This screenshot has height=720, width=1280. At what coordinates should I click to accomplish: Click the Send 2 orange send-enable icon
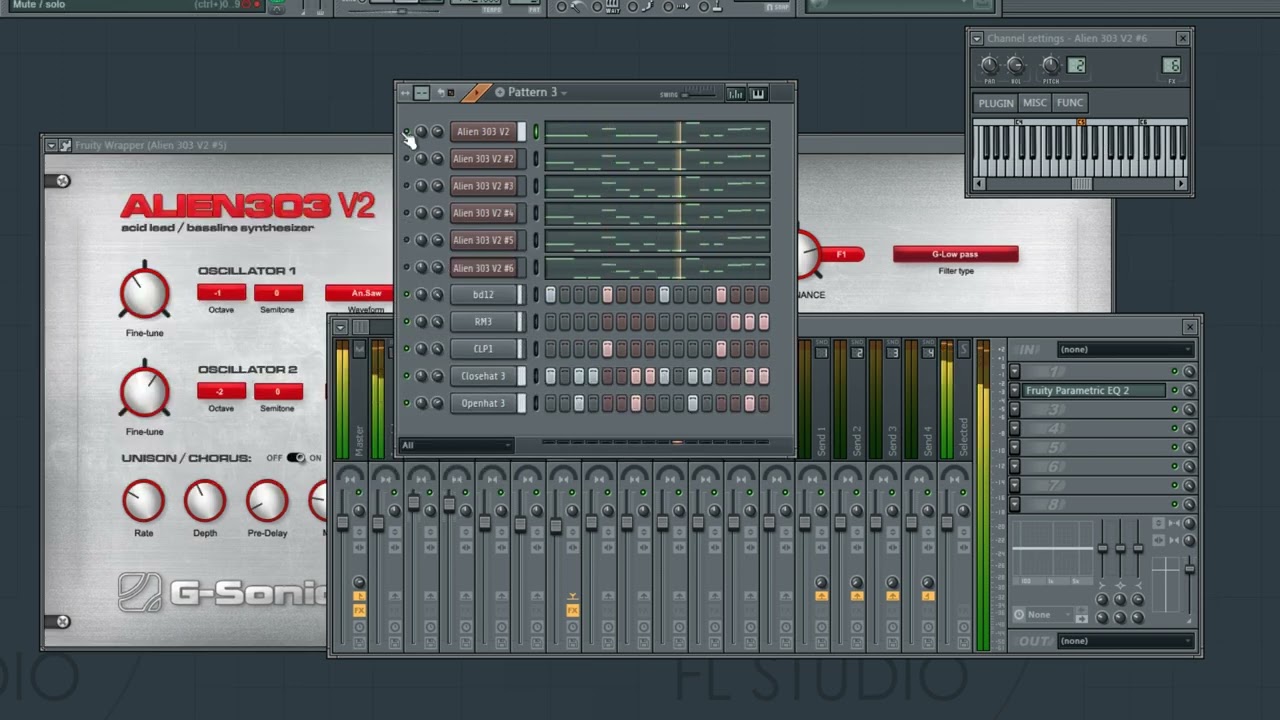tap(857, 596)
